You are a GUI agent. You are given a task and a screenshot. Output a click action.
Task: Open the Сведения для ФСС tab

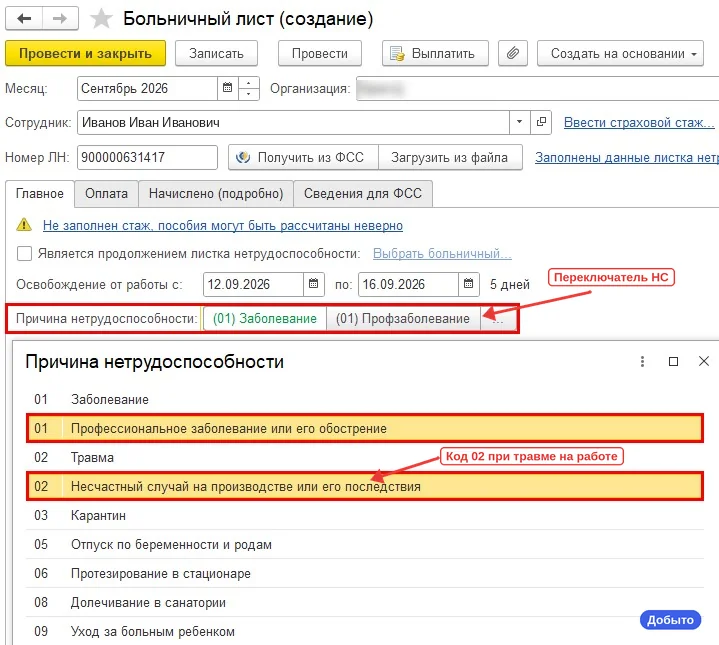[363, 193]
